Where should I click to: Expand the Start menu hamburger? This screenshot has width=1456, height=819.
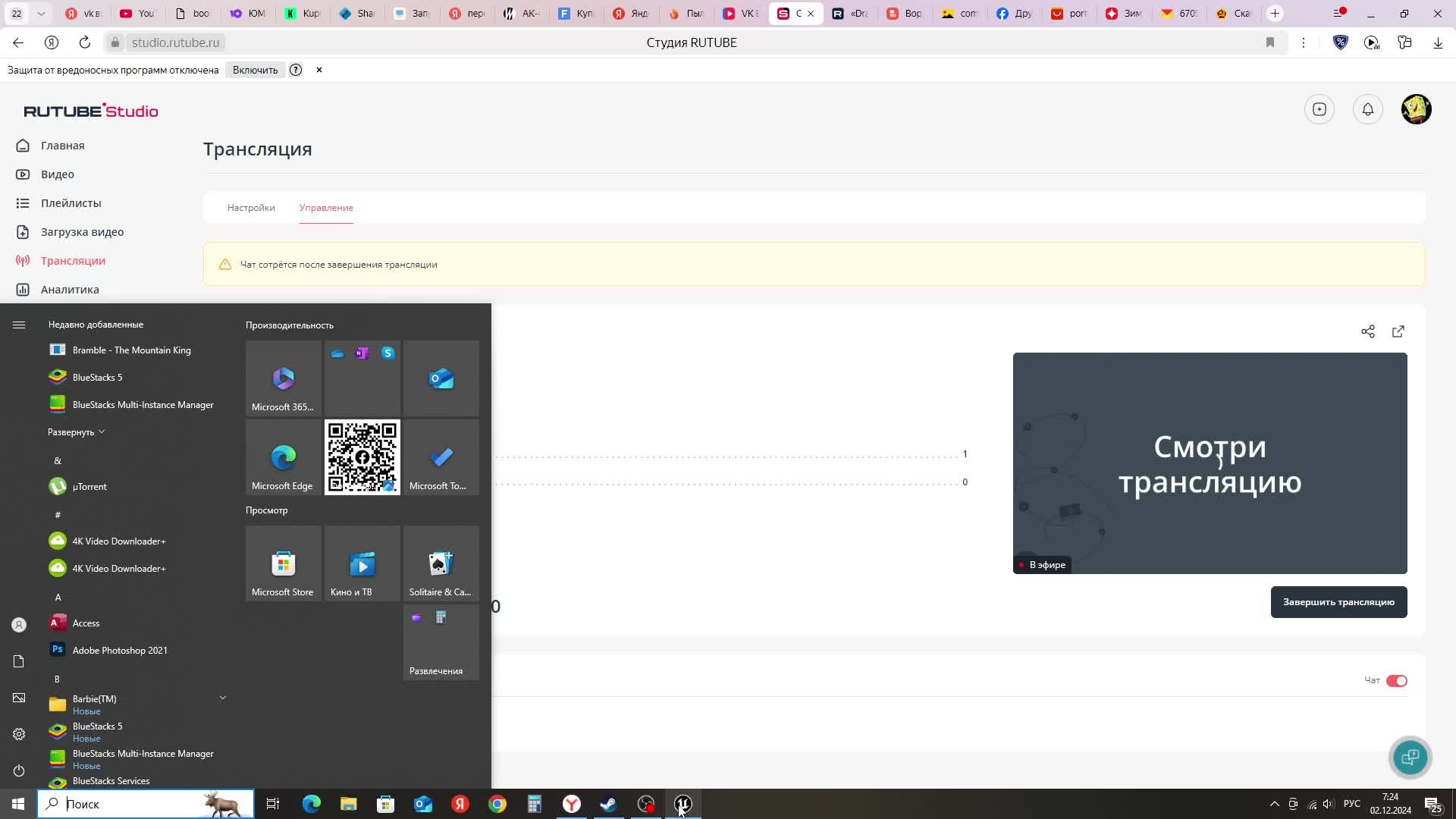[x=19, y=325]
